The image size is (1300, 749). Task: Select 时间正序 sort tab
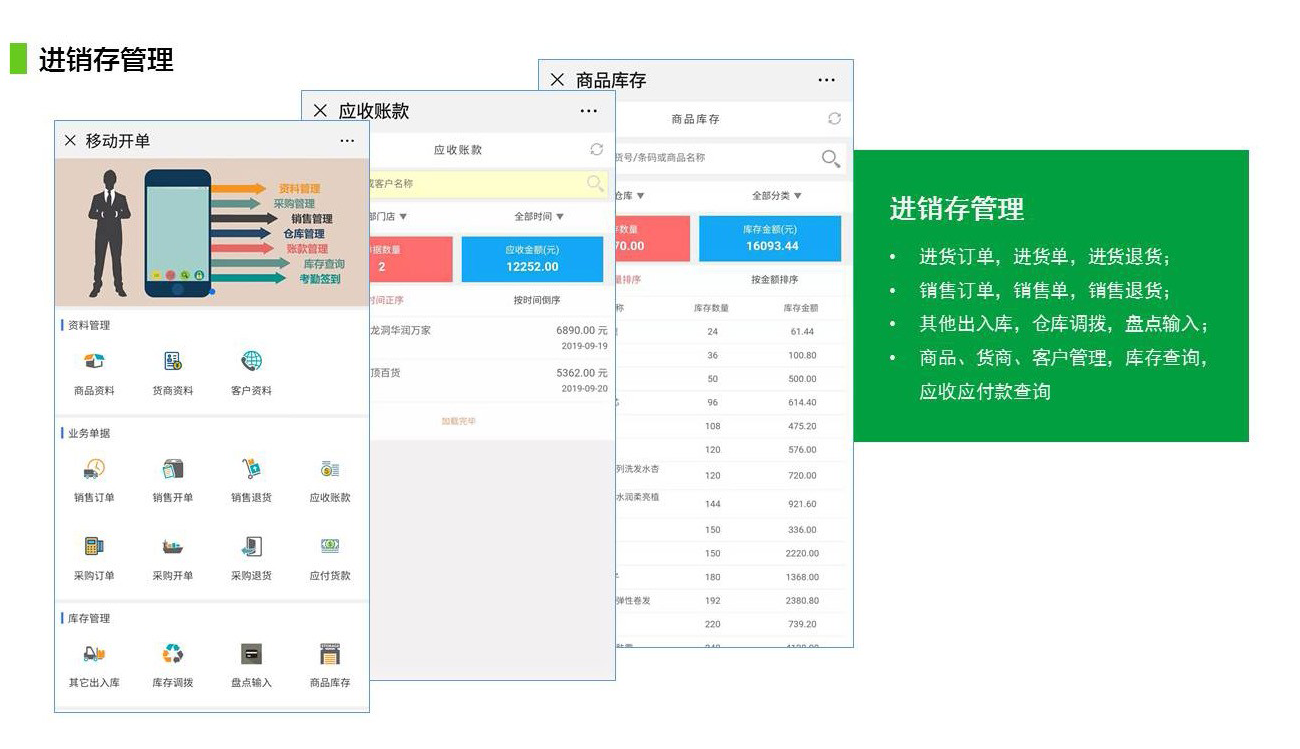(387, 300)
